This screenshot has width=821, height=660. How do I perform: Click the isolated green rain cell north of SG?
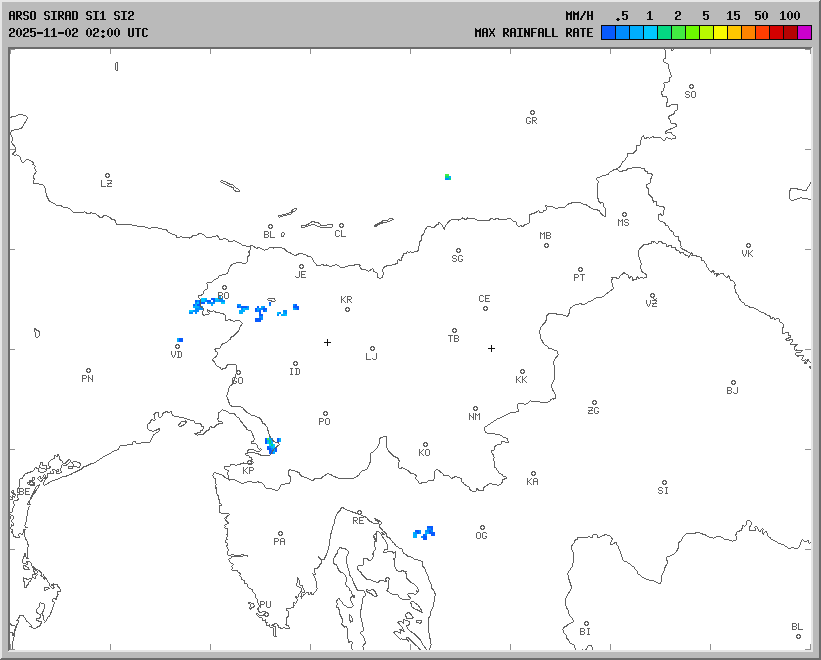(448, 177)
